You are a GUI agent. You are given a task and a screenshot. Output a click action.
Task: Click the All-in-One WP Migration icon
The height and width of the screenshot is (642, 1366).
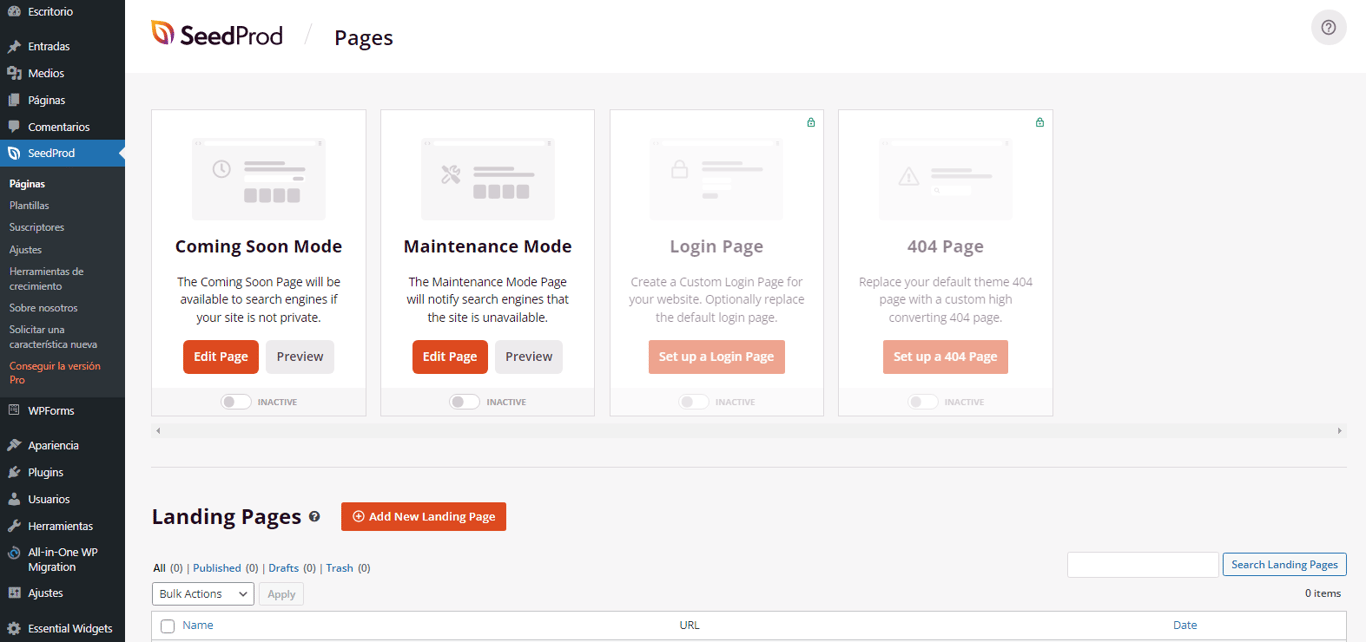[x=14, y=553]
